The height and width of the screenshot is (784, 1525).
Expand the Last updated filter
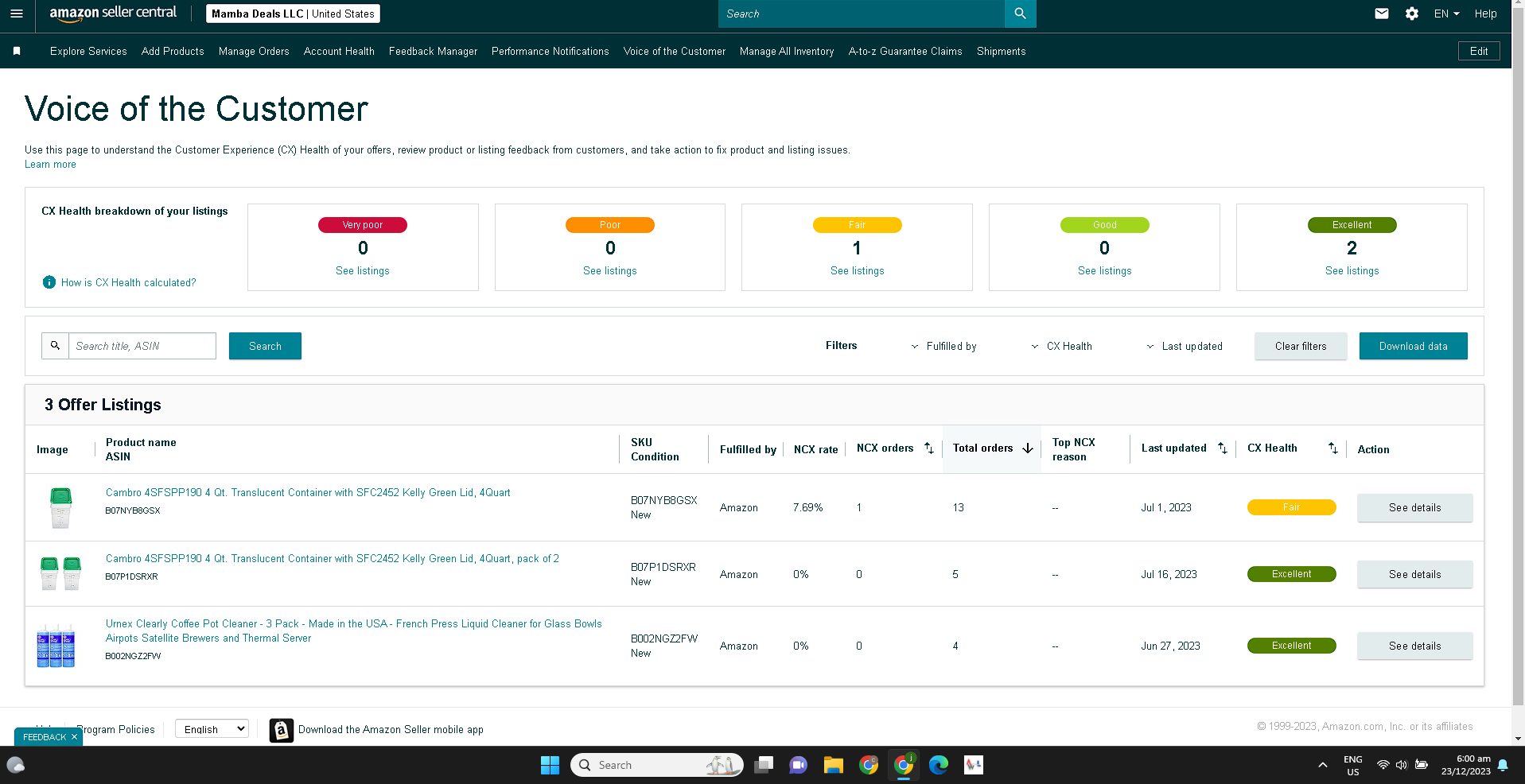1185,346
